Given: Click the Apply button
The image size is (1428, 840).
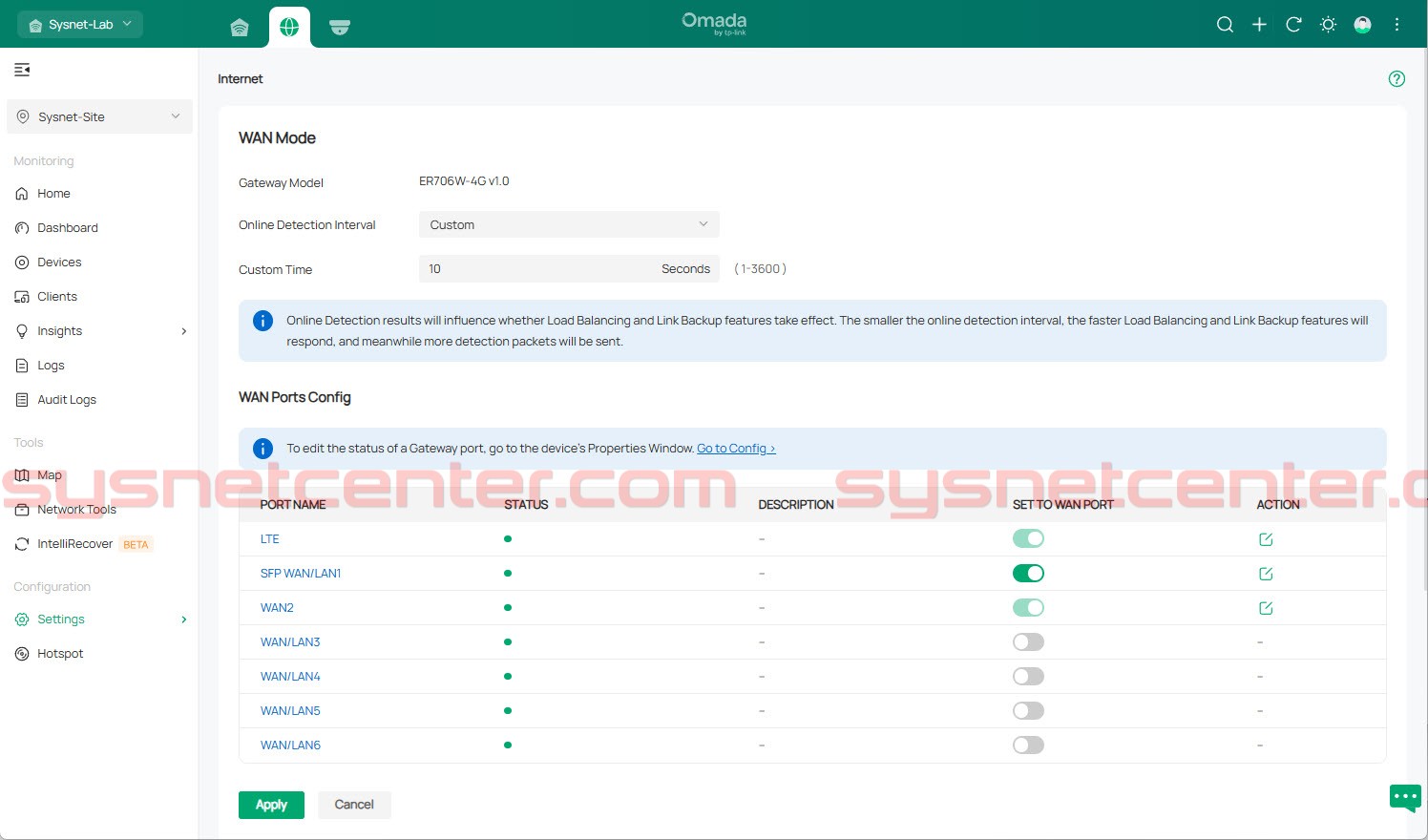Looking at the screenshot, I should [x=271, y=805].
